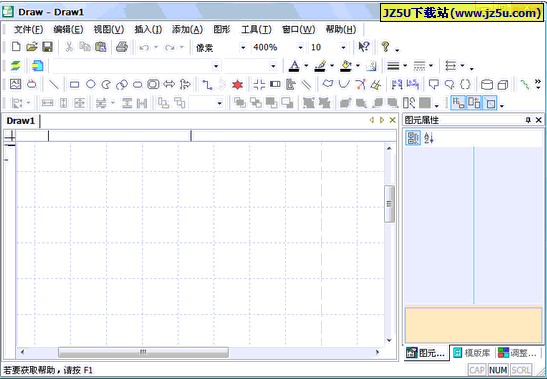Select the elbow connector line tool
547x379 pixels.
[207, 84]
